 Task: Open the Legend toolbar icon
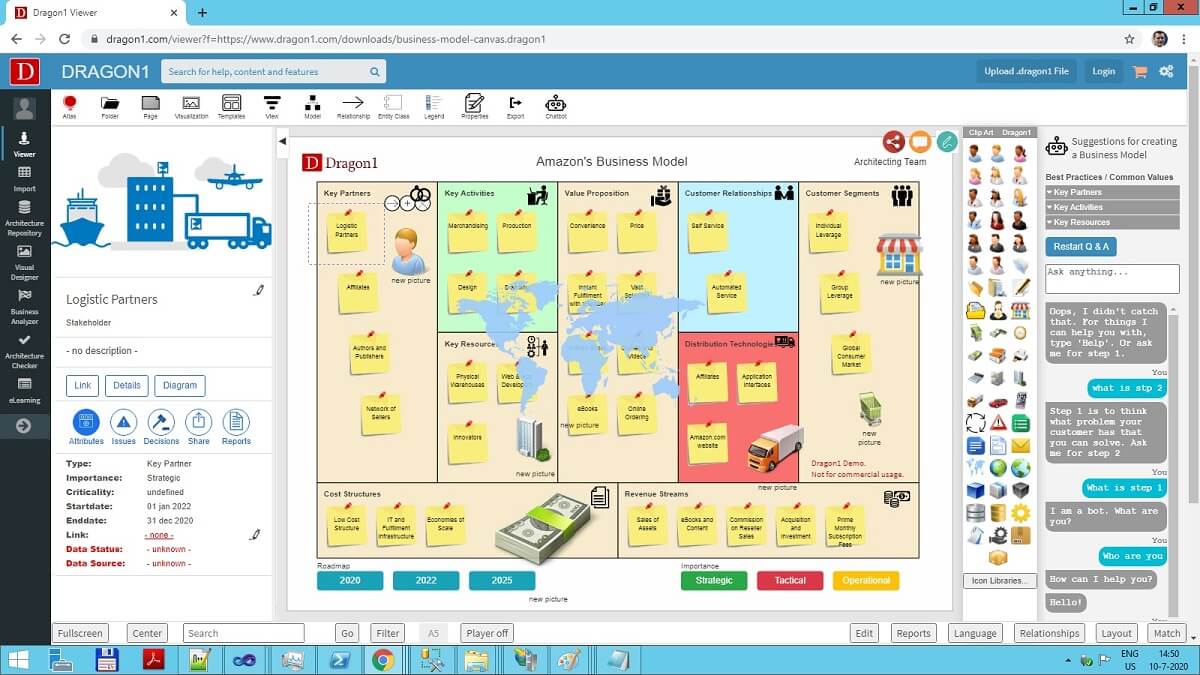tap(434, 106)
